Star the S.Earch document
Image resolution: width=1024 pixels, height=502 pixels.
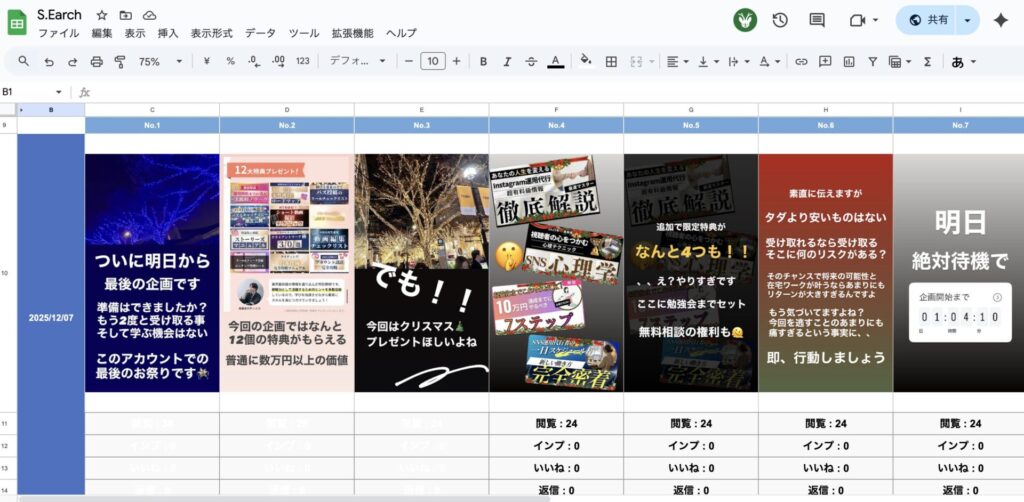(x=102, y=16)
